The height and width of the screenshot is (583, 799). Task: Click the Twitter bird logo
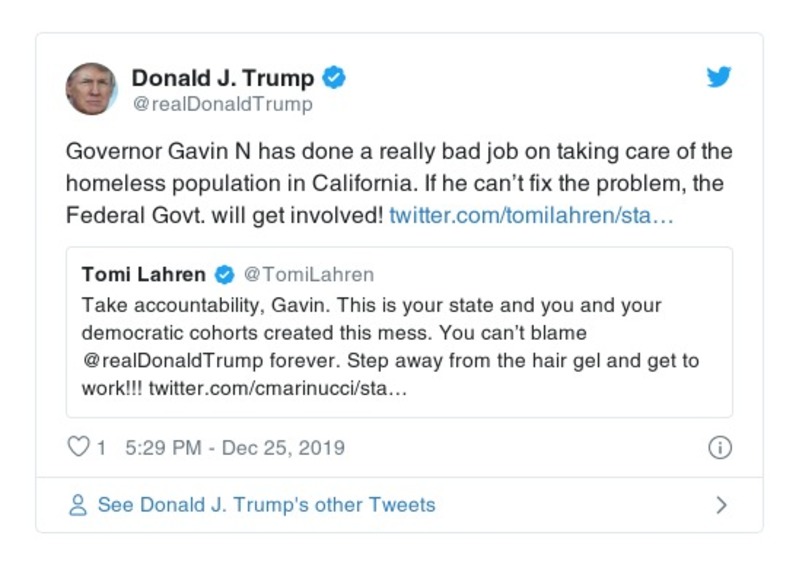coord(719,78)
